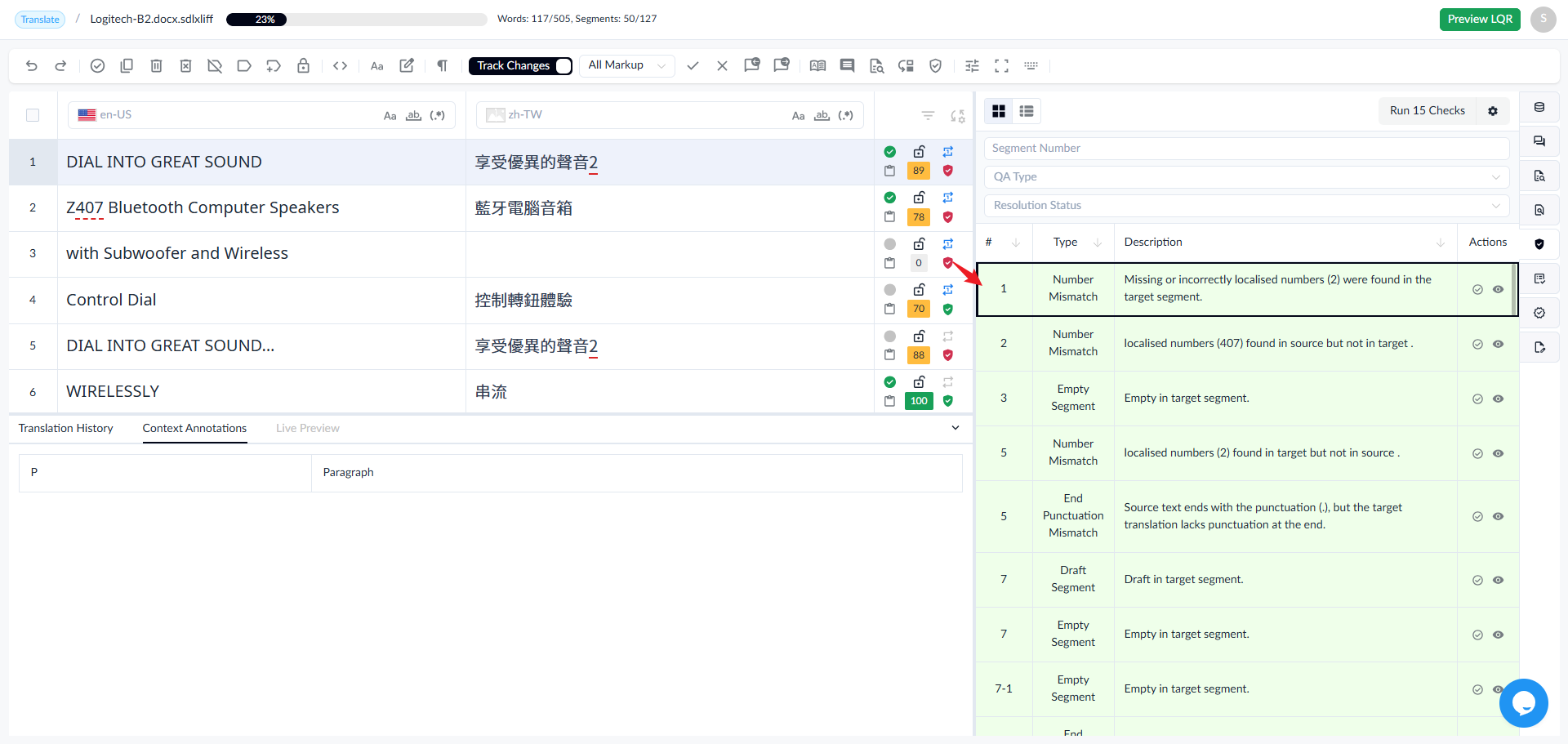This screenshot has height=744, width=1568.
Task: Click the trash delete icon in toolbar
Action: point(156,66)
